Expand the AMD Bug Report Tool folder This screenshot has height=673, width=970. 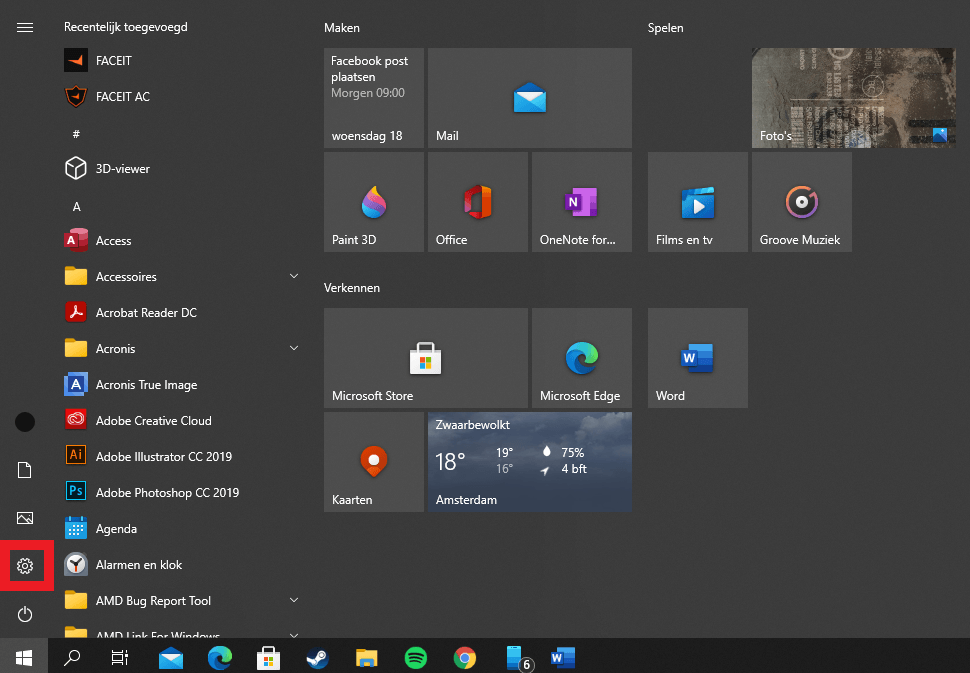(182, 601)
